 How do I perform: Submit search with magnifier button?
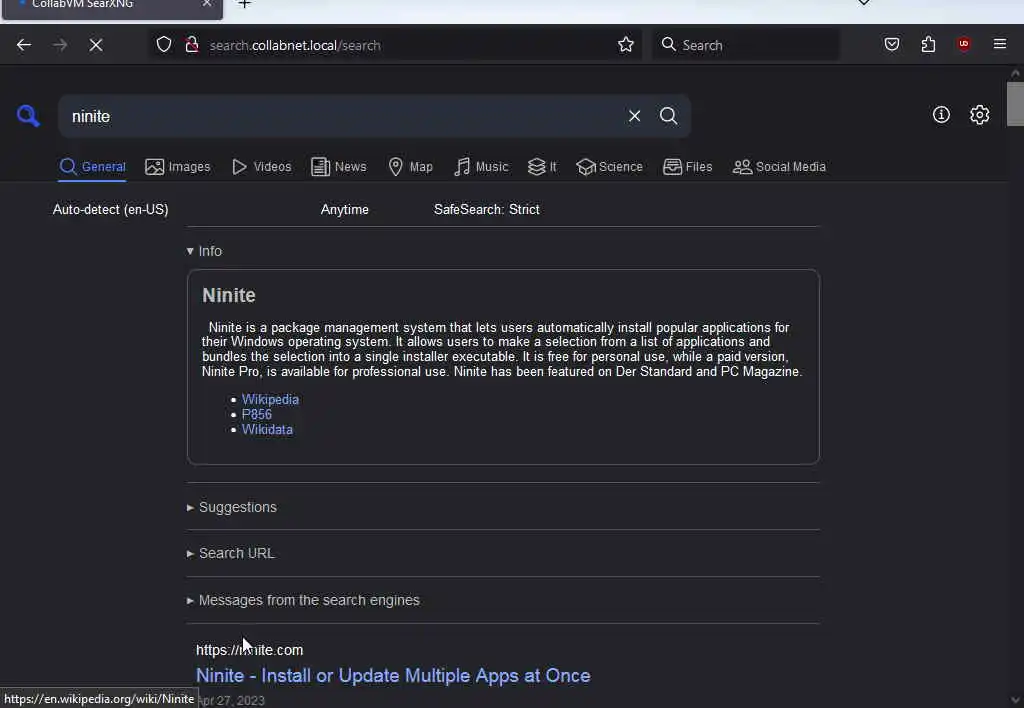pyautogui.click(x=668, y=116)
